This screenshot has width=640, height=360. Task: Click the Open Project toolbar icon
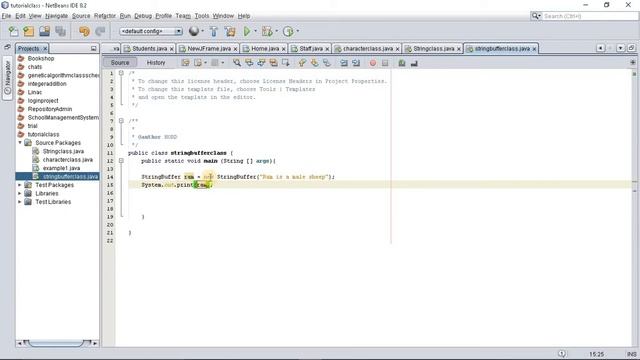click(44, 31)
